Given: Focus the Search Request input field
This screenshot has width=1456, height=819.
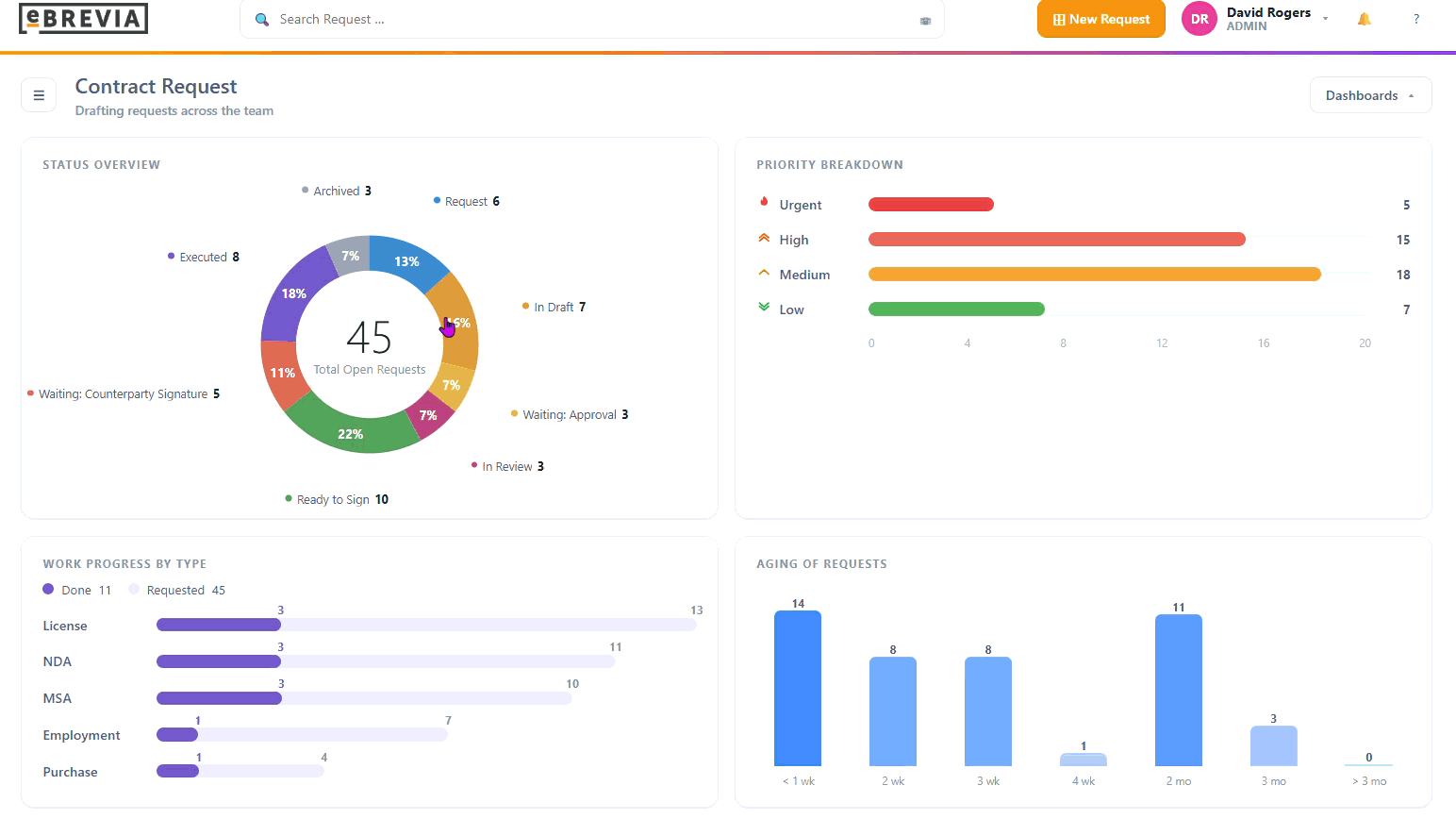Looking at the screenshot, I should pos(592,19).
